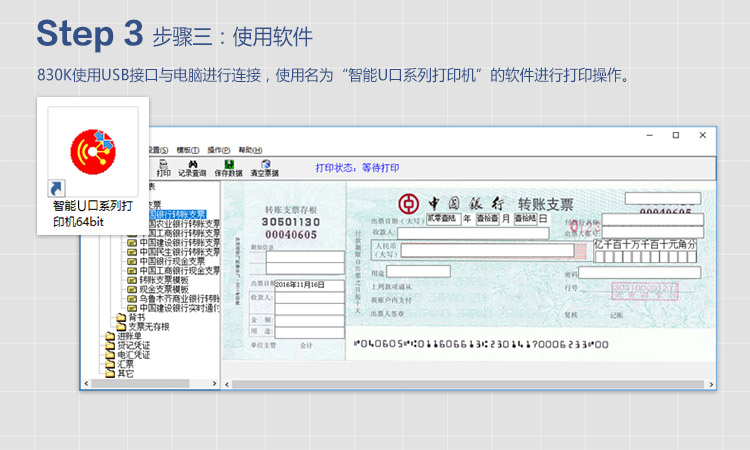Click the stub date field showing 2016年11月16日
This screenshot has width=750, height=450.
pos(300,284)
